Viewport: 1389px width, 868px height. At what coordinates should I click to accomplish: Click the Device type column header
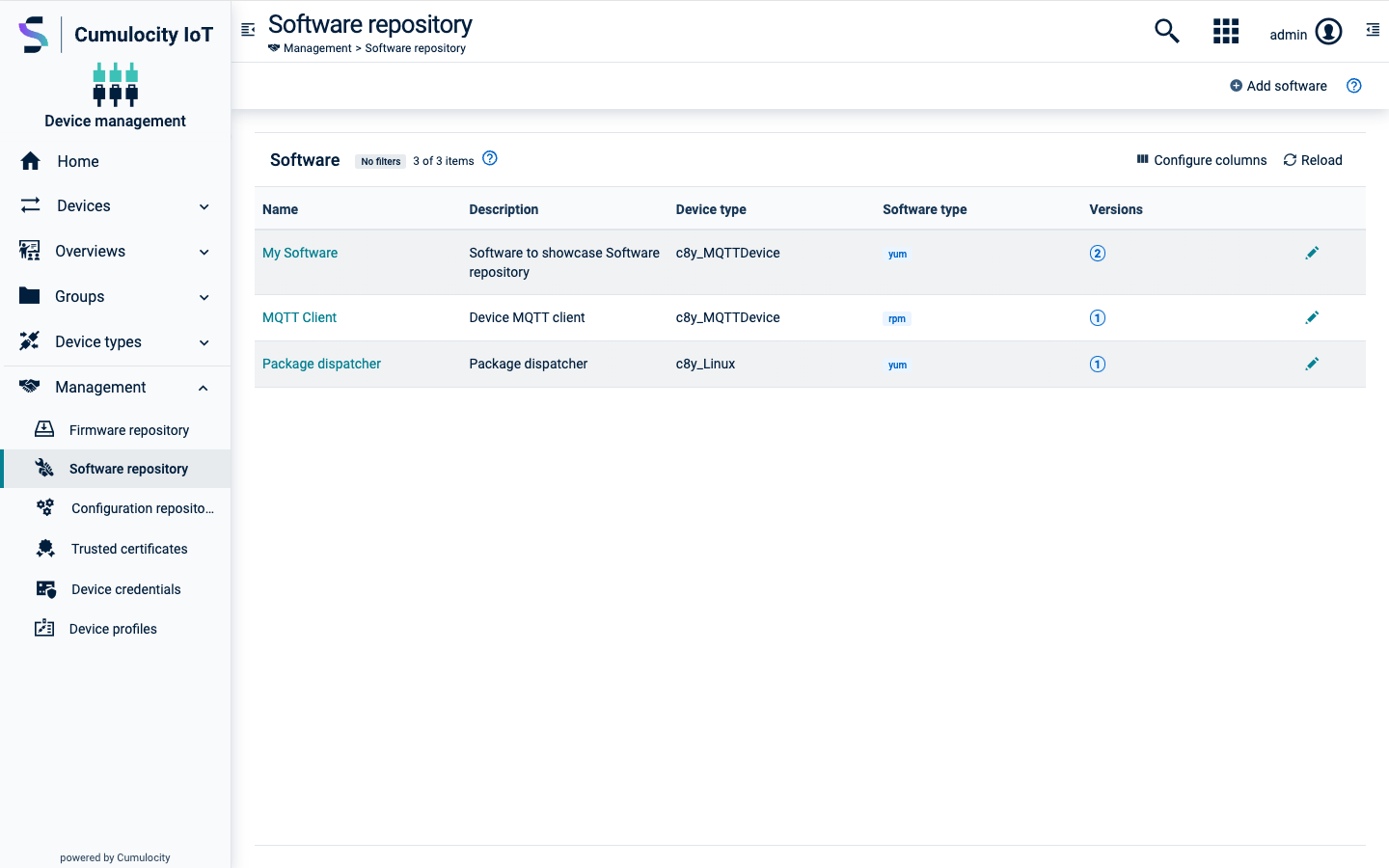point(711,209)
